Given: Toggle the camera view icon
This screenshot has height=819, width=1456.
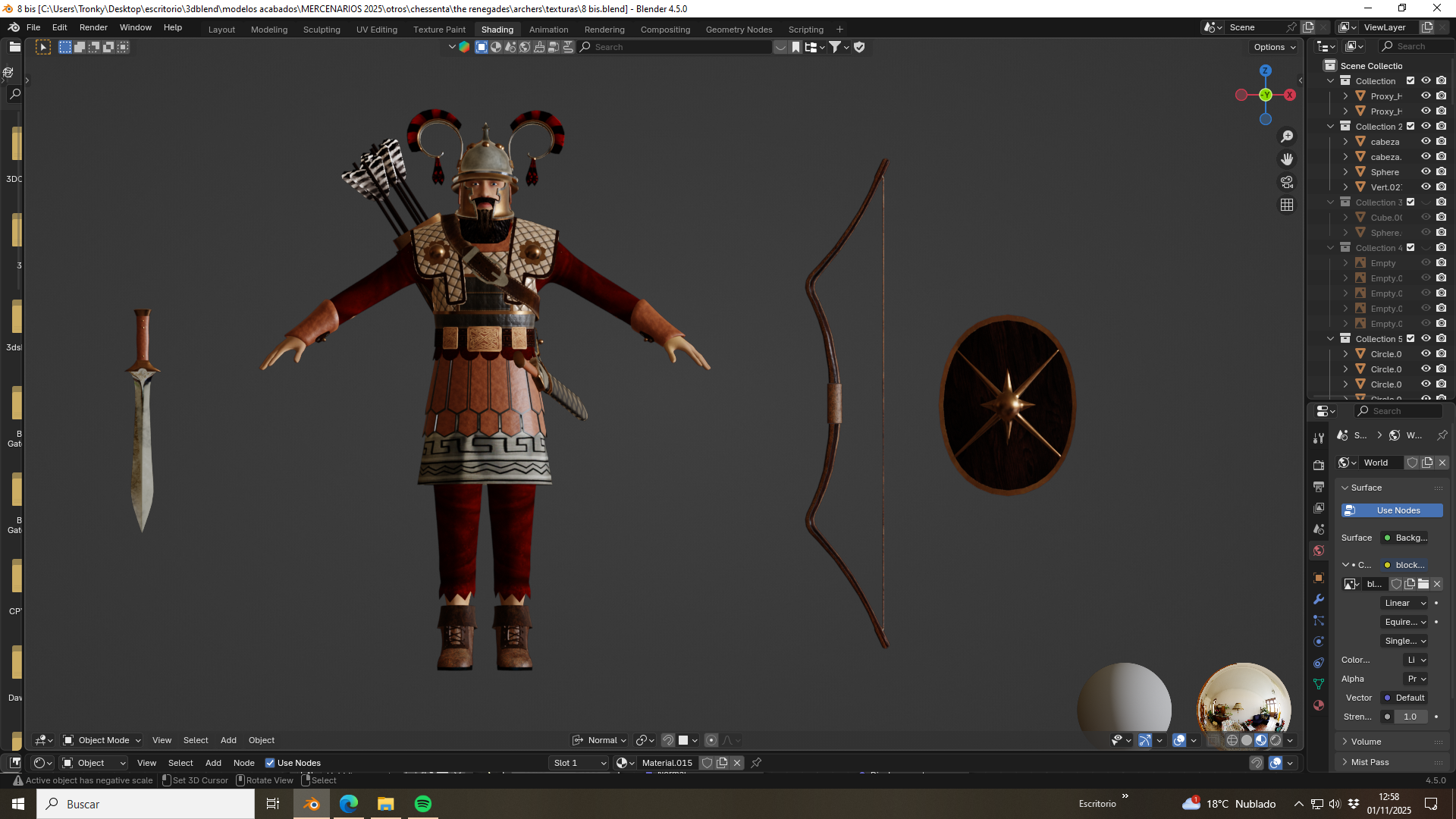Looking at the screenshot, I should [x=1287, y=182].
